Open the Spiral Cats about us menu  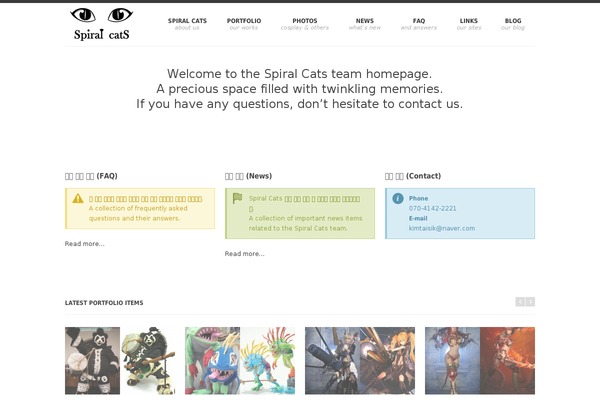[187, 24]
